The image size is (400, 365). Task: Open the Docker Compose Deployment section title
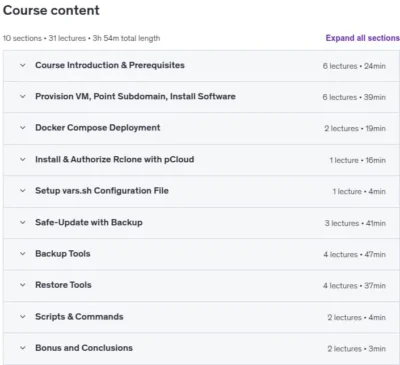pos(98,128)
